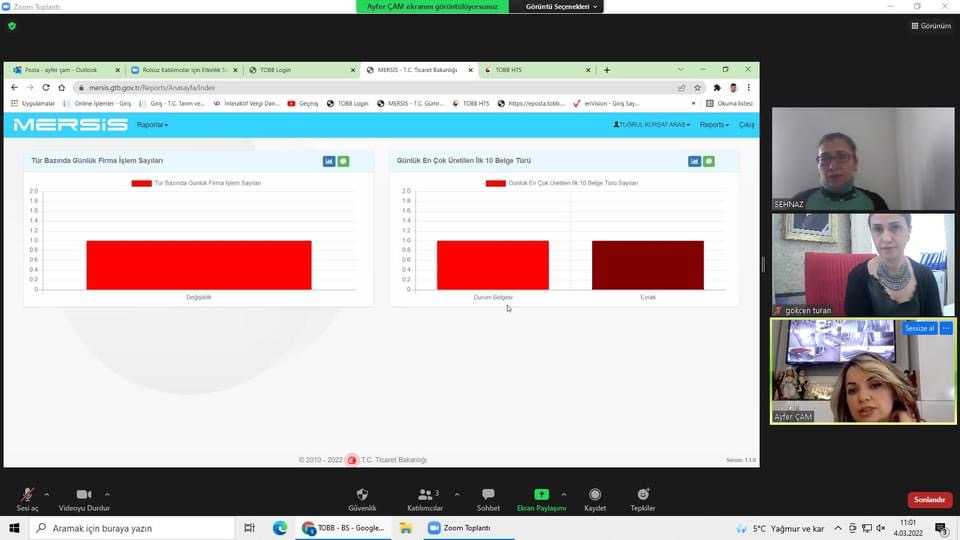Expand Raporlar menu in MERSIS navbar
The height and width of the screenshot is (540, 960).
152,125
